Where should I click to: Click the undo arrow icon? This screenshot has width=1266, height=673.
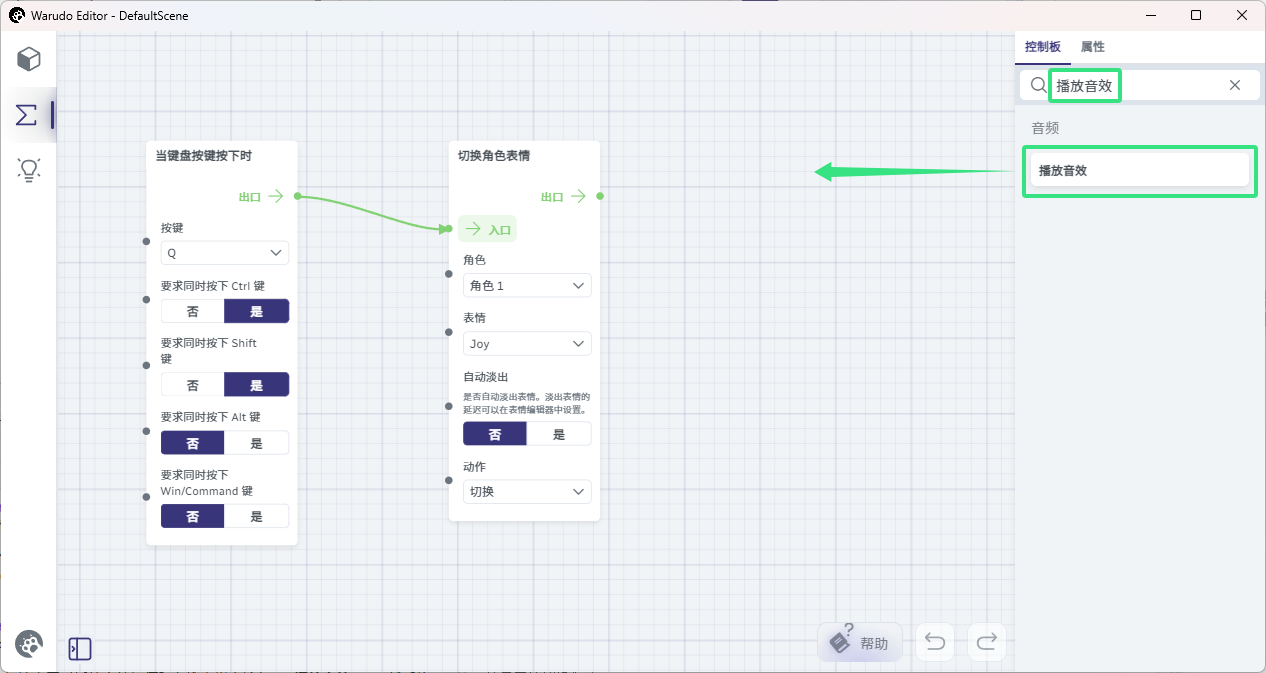935,642
